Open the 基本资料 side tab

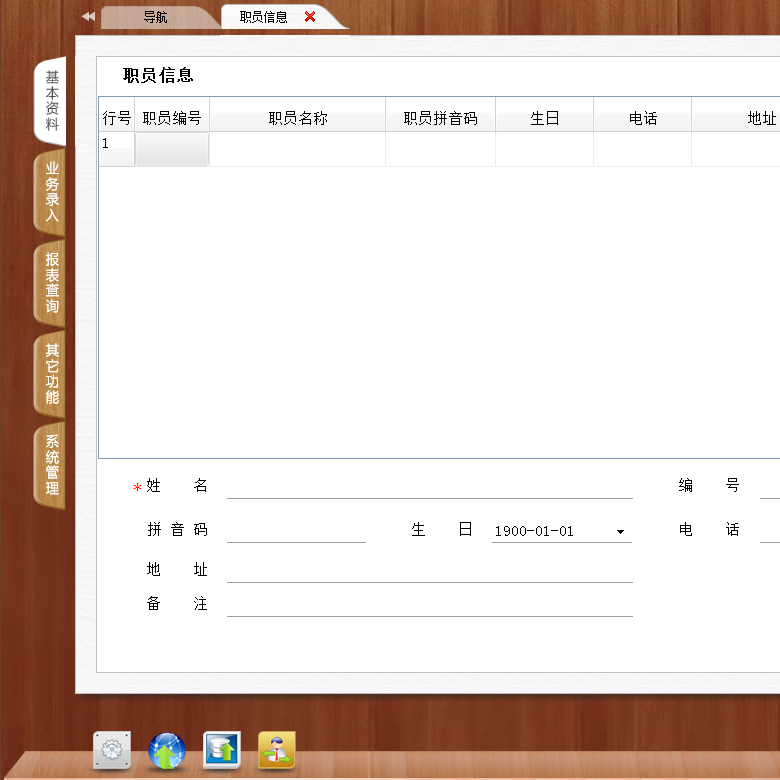pos(51,100)
